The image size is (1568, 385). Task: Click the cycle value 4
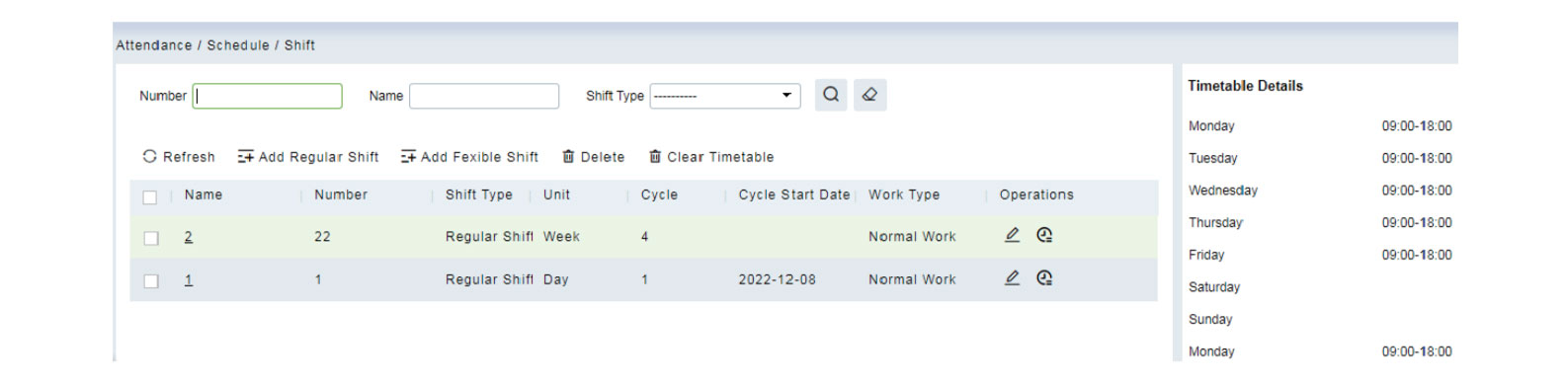(644, 237)
